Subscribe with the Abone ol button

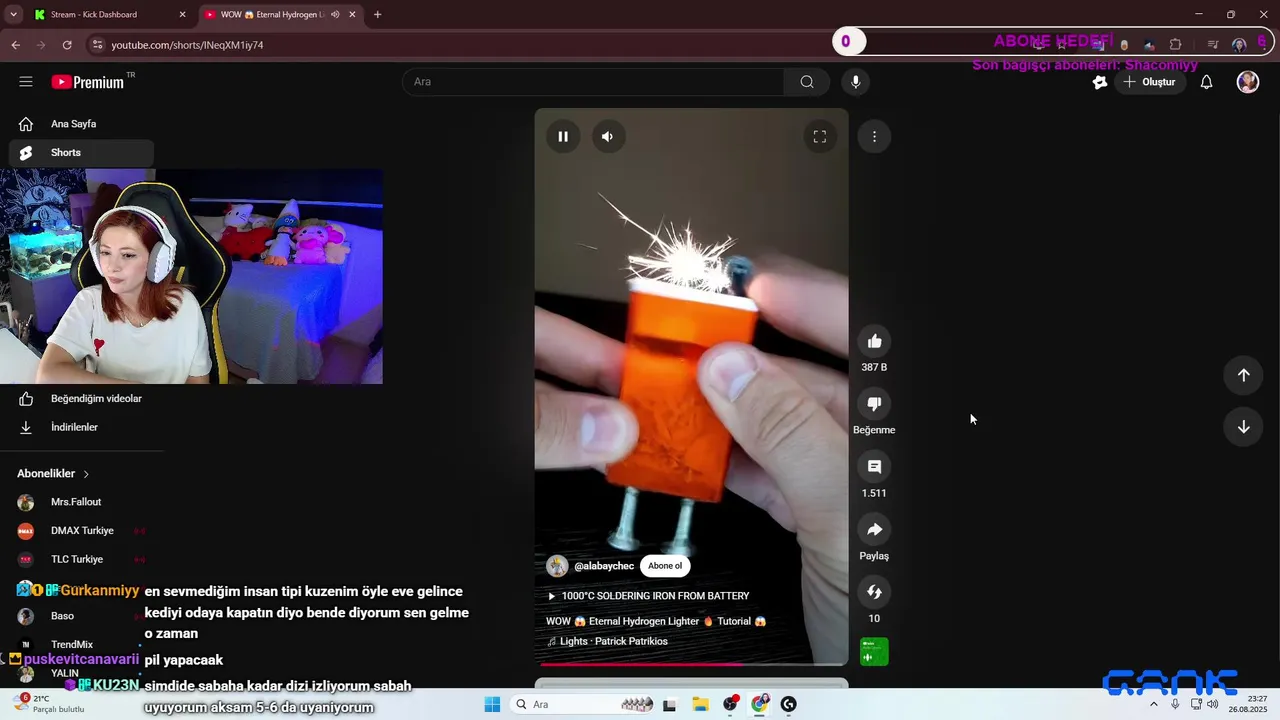tap(665, 566)
